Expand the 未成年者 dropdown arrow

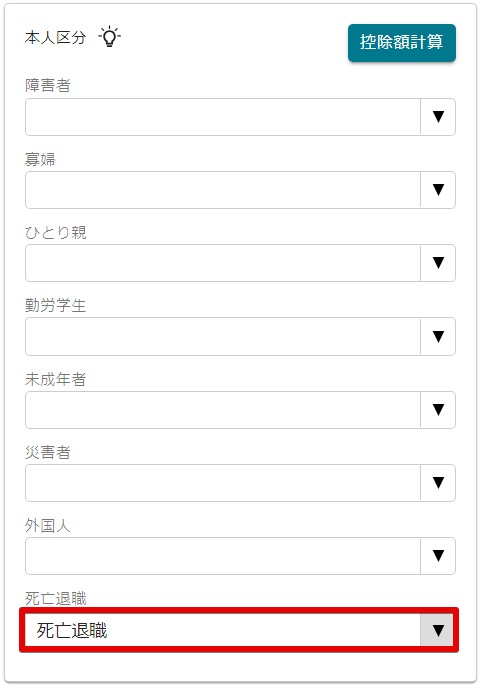tap(438, 409)
